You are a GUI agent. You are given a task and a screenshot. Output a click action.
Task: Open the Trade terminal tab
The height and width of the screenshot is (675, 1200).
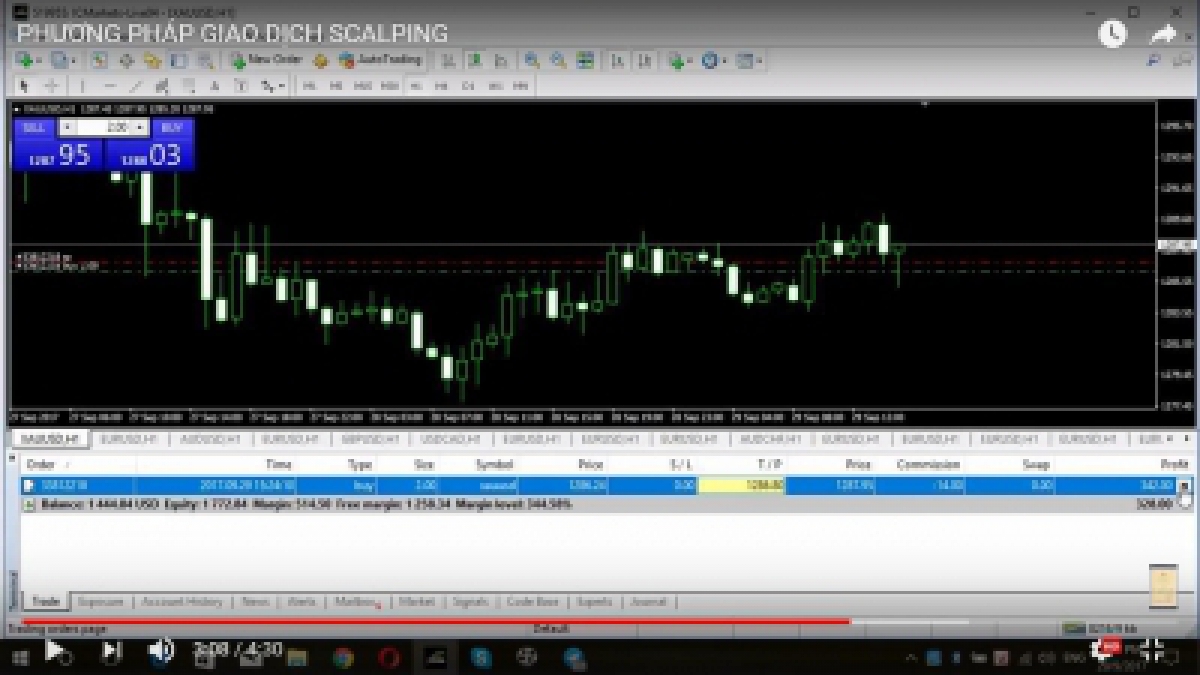46,602
